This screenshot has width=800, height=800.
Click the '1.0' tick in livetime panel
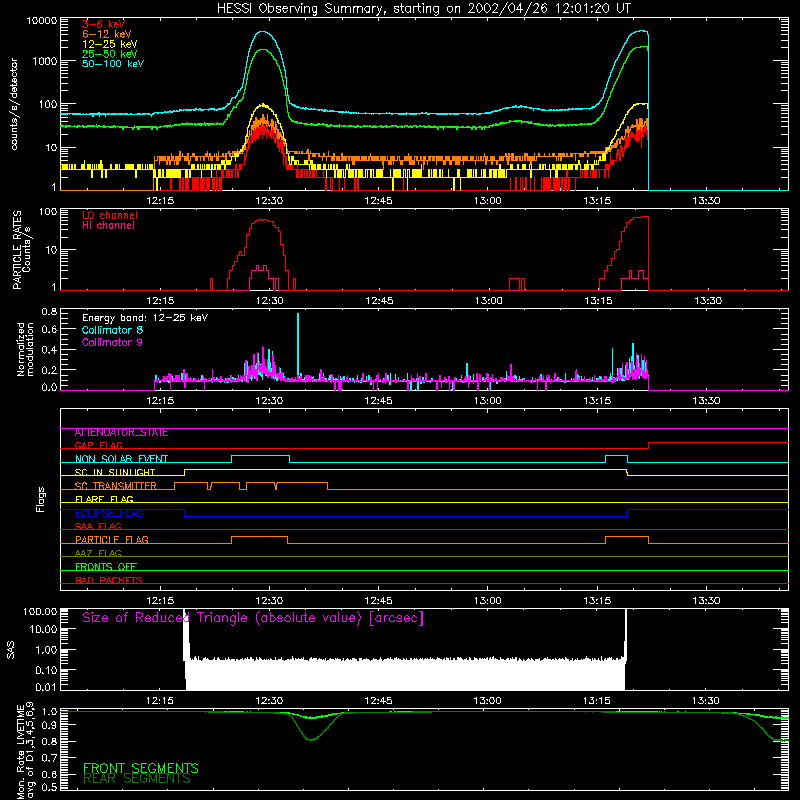pos(49,712)
